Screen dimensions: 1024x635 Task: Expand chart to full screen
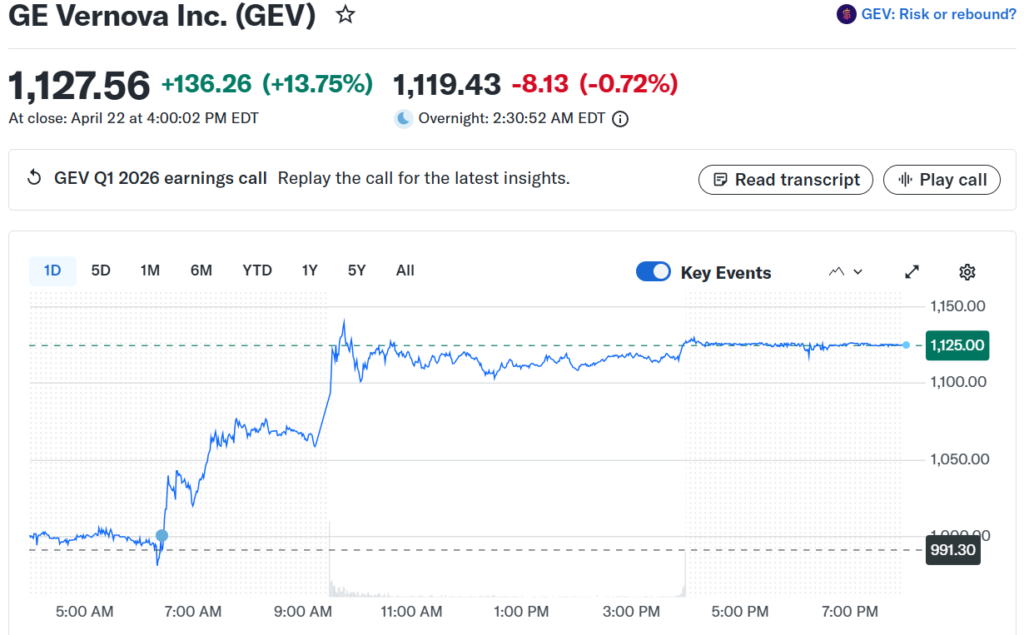coord(912,272)
